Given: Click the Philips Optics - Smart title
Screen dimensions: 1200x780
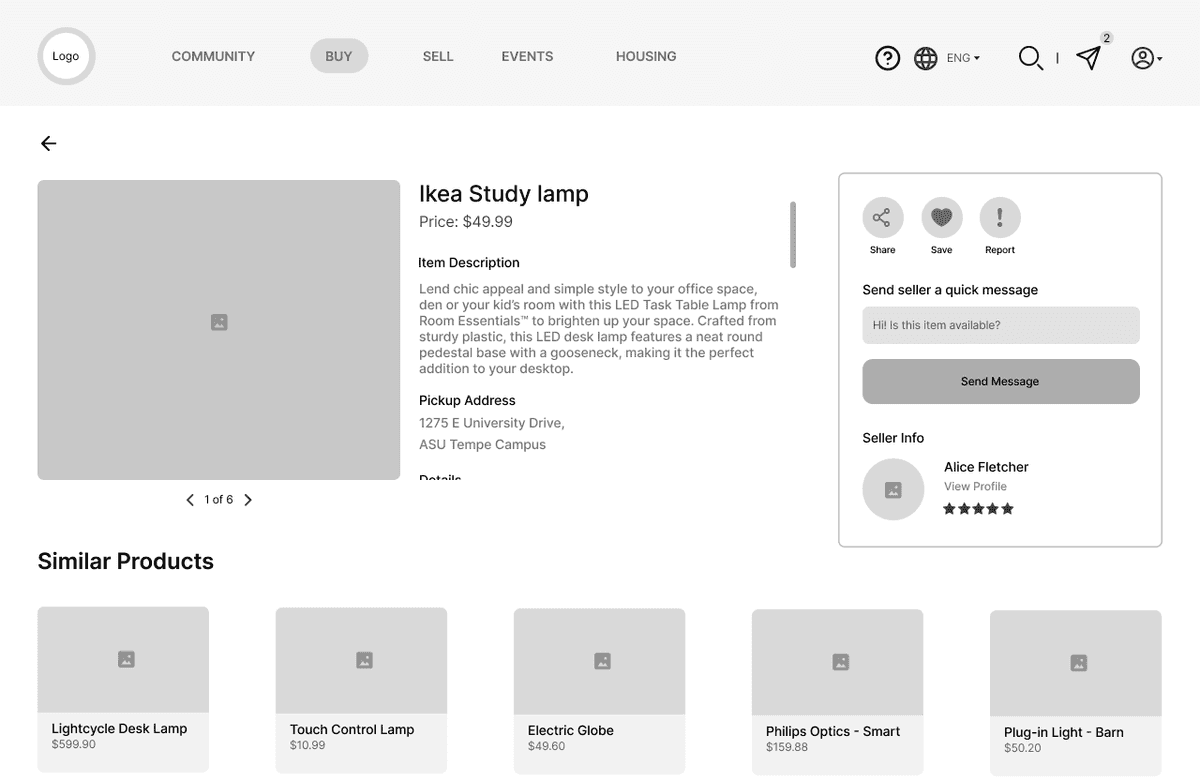Looking at the screenshot, I should [833, 731].
